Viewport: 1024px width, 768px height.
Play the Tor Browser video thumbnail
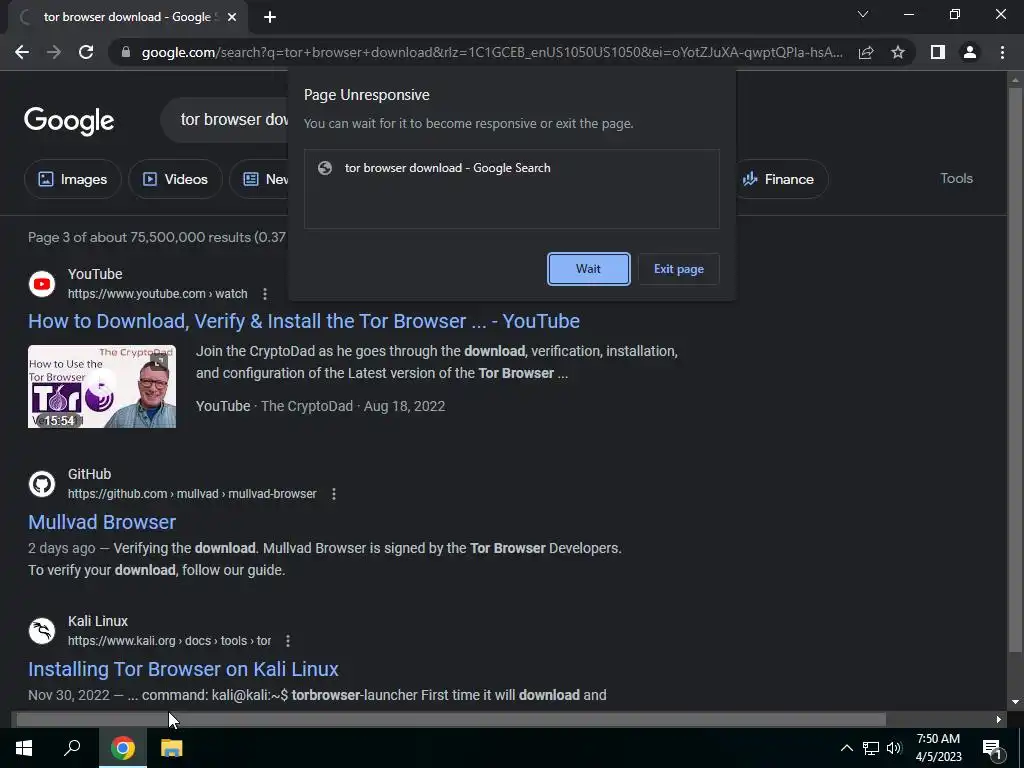pyautogui.click(x=102, y=387)
